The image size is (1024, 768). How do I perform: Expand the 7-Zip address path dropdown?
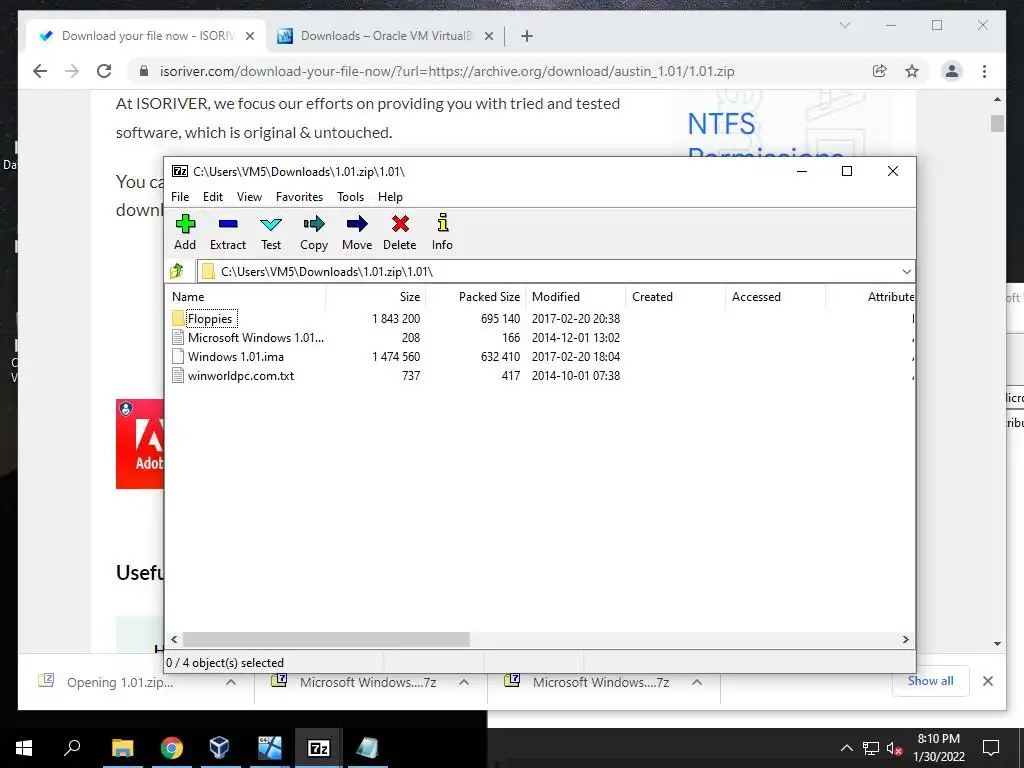pyautogui.click(x=906, y=272)
